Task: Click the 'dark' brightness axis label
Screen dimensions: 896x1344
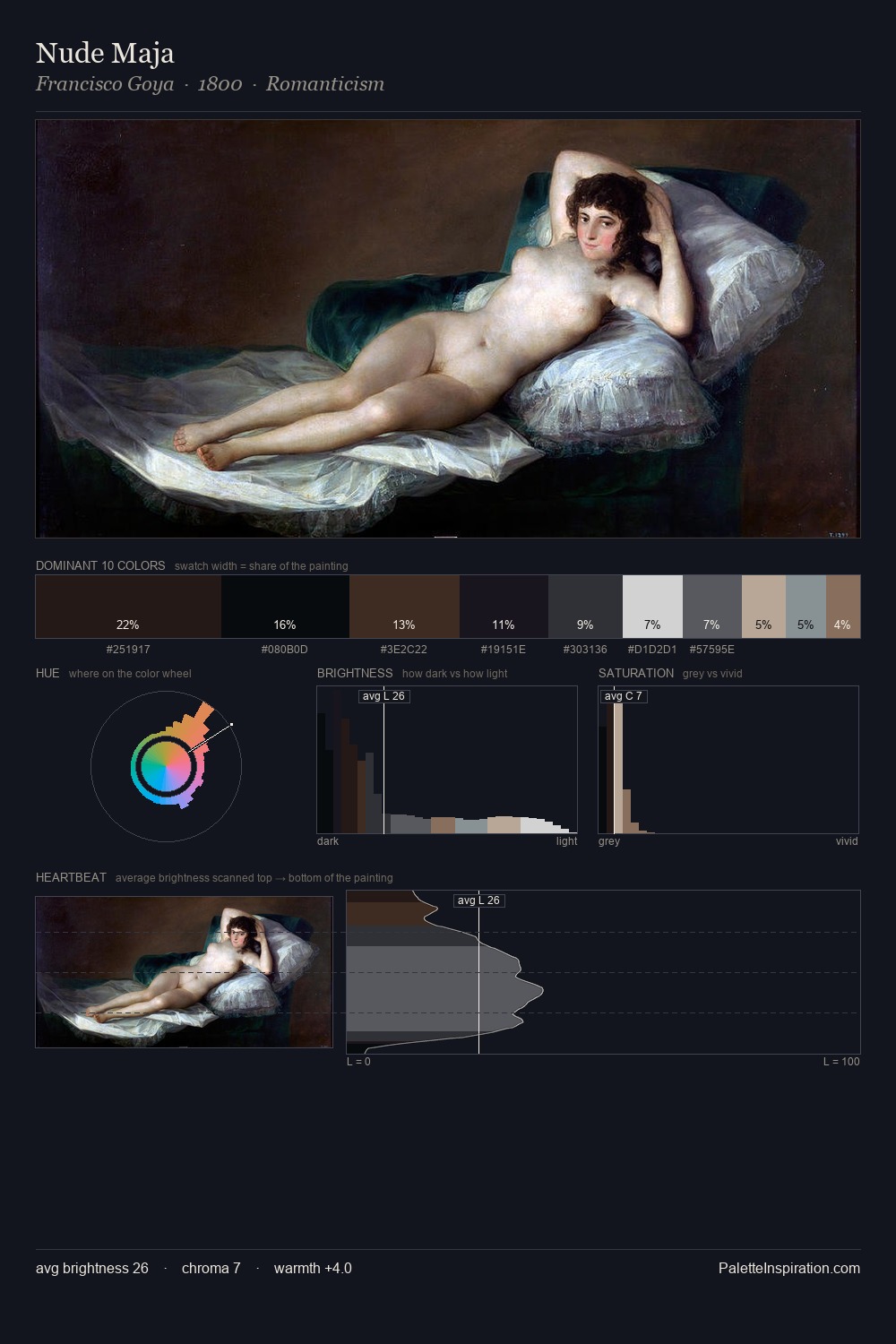Action: [x=328, y=841]
